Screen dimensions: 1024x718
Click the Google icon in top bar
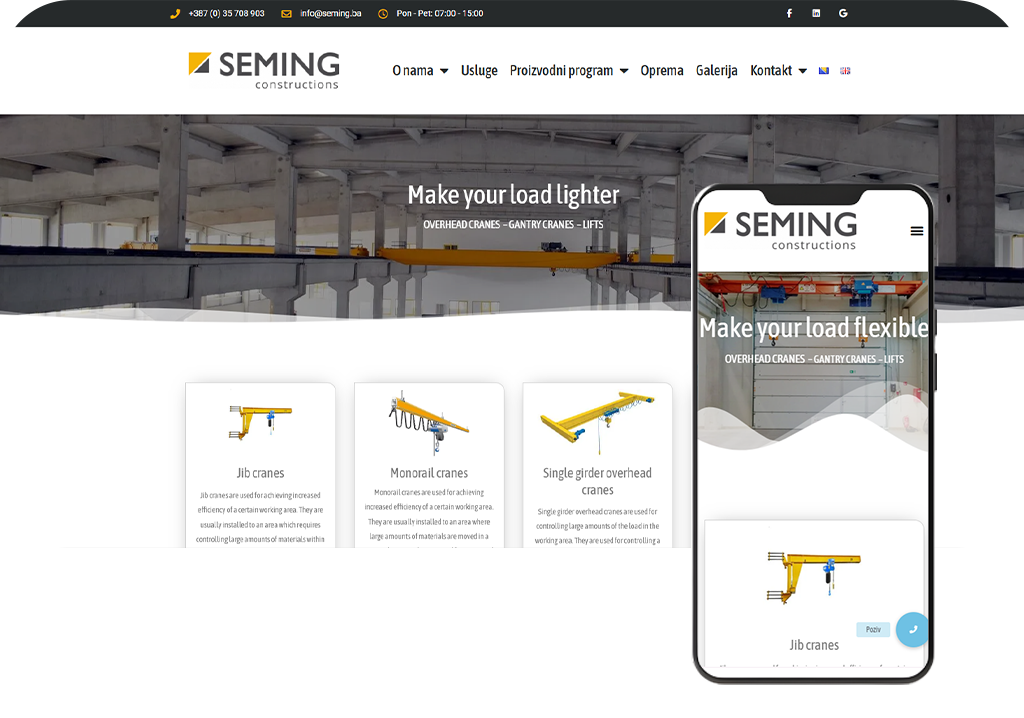[843, 13]
